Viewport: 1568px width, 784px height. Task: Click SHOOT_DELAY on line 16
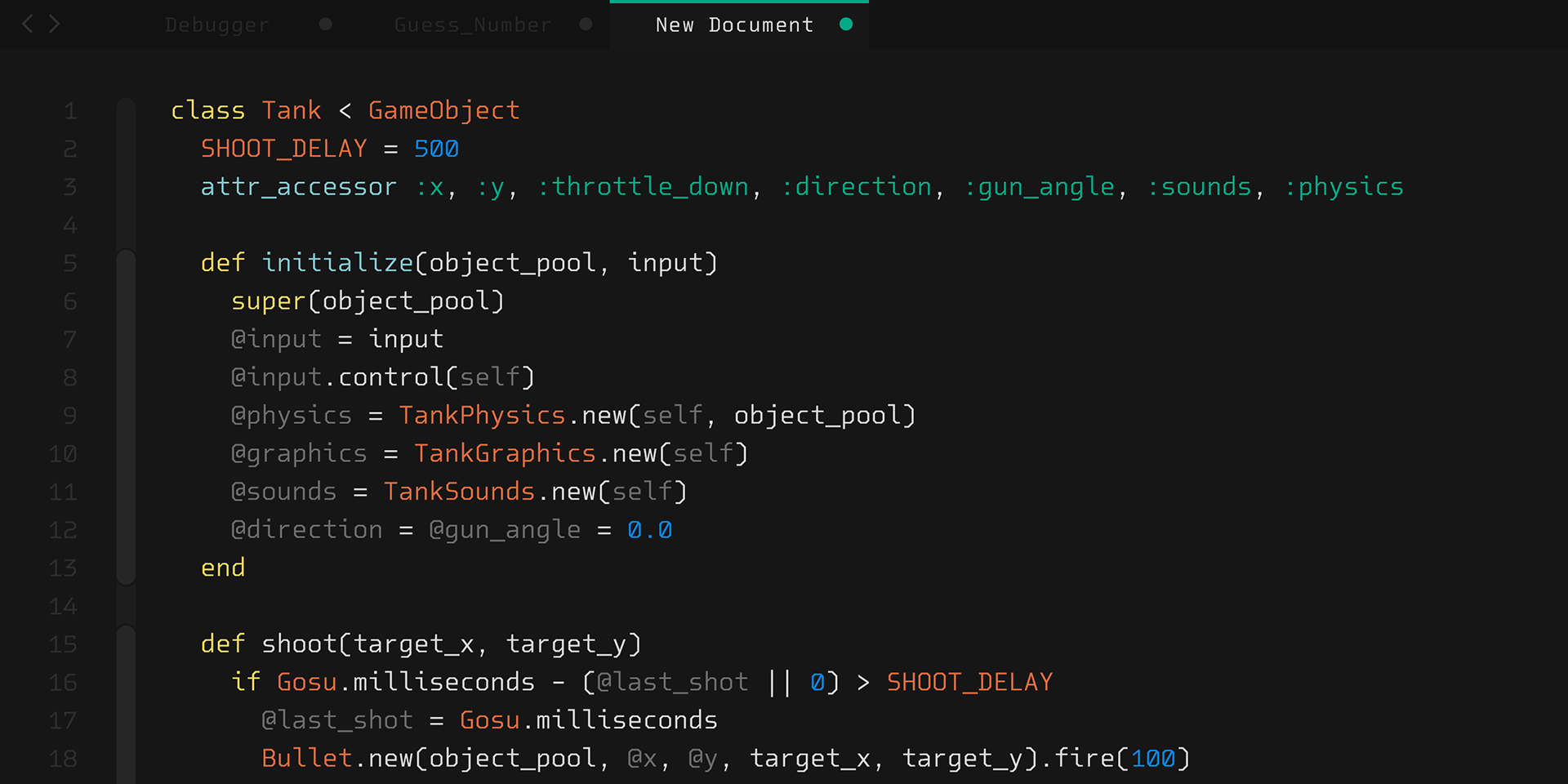click(970, 682)
